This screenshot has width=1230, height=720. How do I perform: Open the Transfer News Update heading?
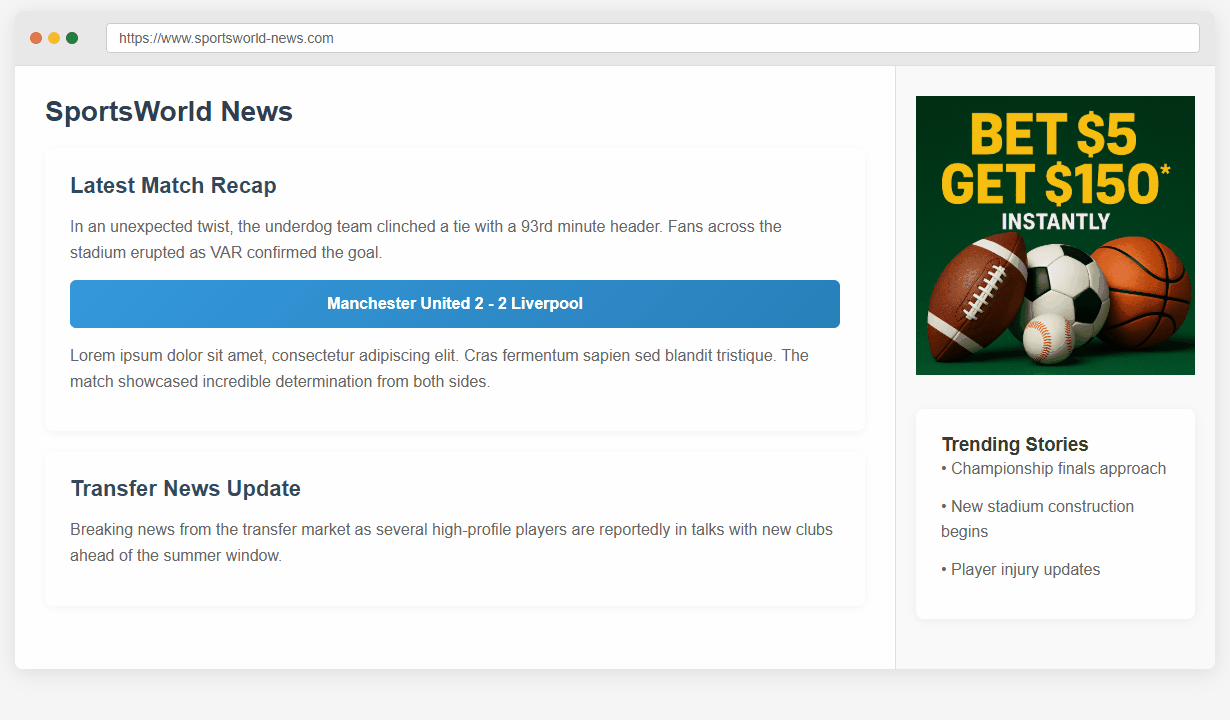pos(185,488)
